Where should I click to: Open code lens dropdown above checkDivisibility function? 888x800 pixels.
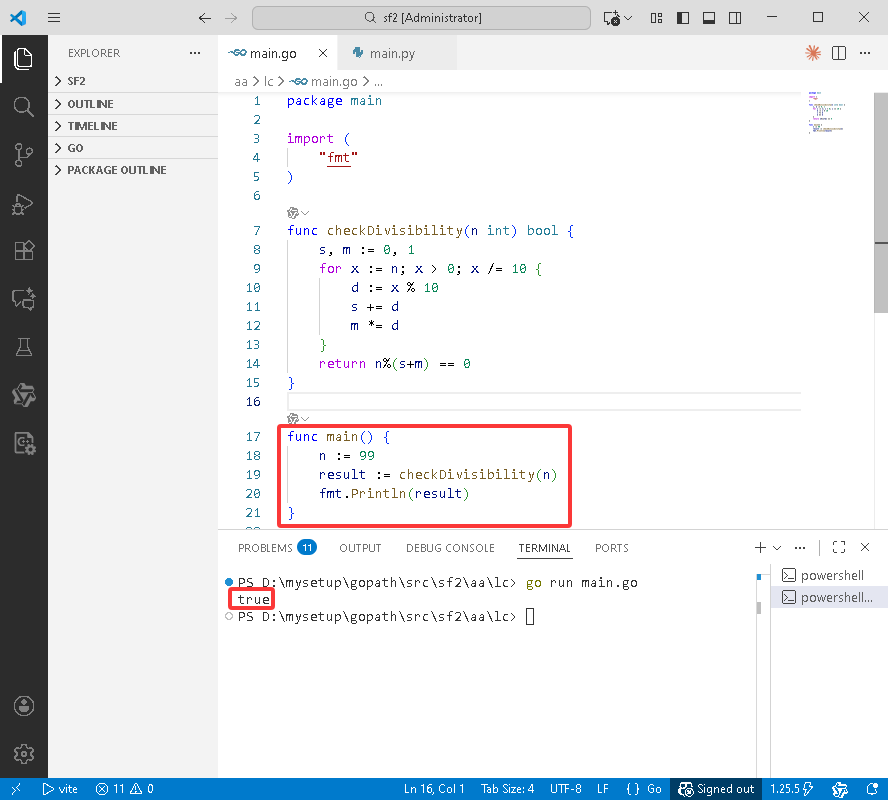point(298,213)
